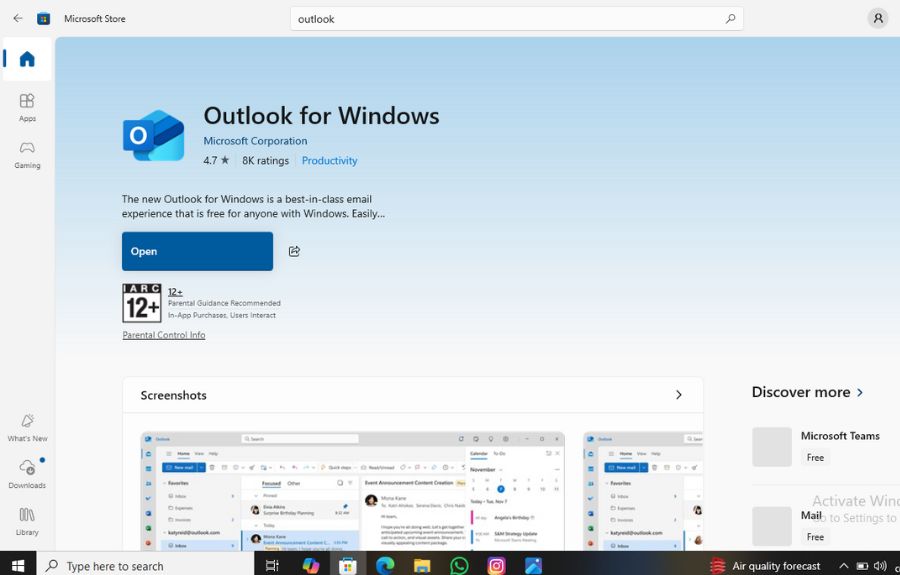Open the Microsoft Corporation publisher link
The image size is (900, 575).
tap(255, 141)
